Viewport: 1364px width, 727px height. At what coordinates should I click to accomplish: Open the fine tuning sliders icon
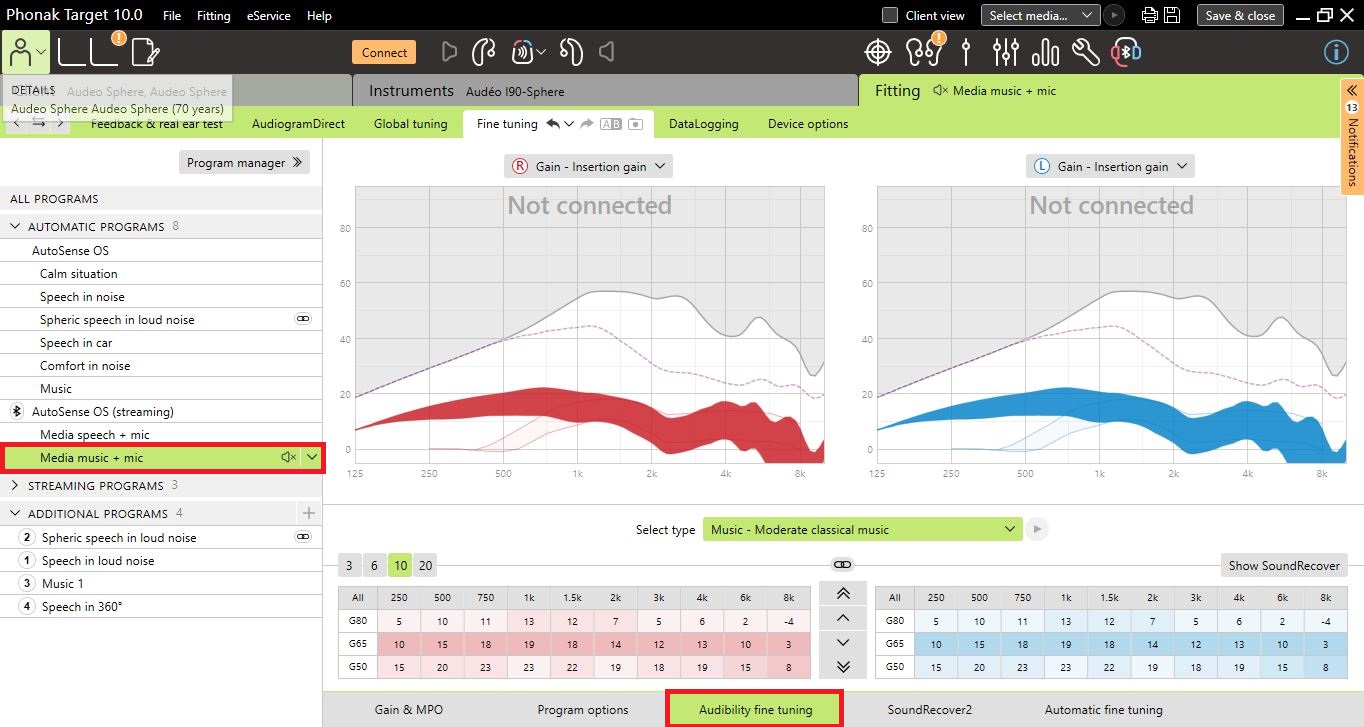(1005, 52)
